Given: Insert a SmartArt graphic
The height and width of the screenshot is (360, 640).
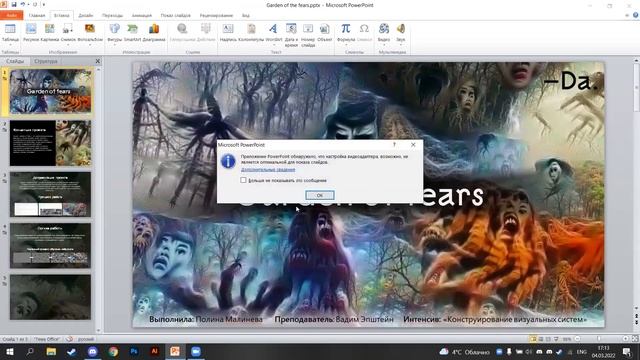Looking at the screenshot, I should click(x=132, y=32).
